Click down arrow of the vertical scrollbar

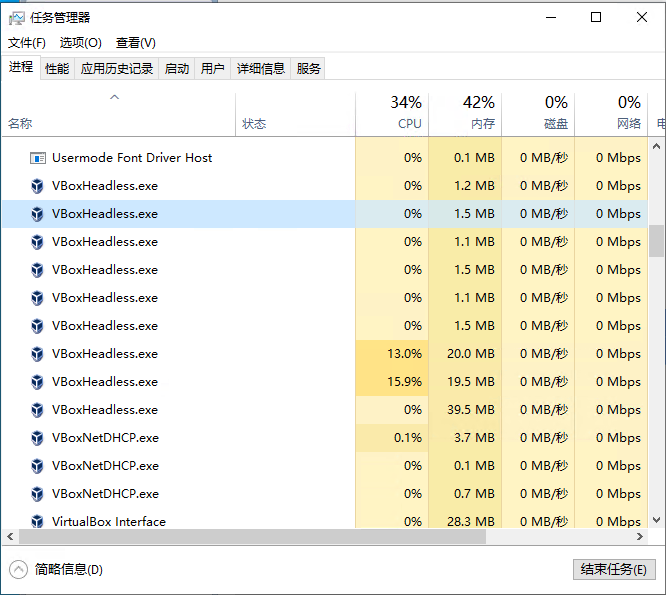coord(657,519)
